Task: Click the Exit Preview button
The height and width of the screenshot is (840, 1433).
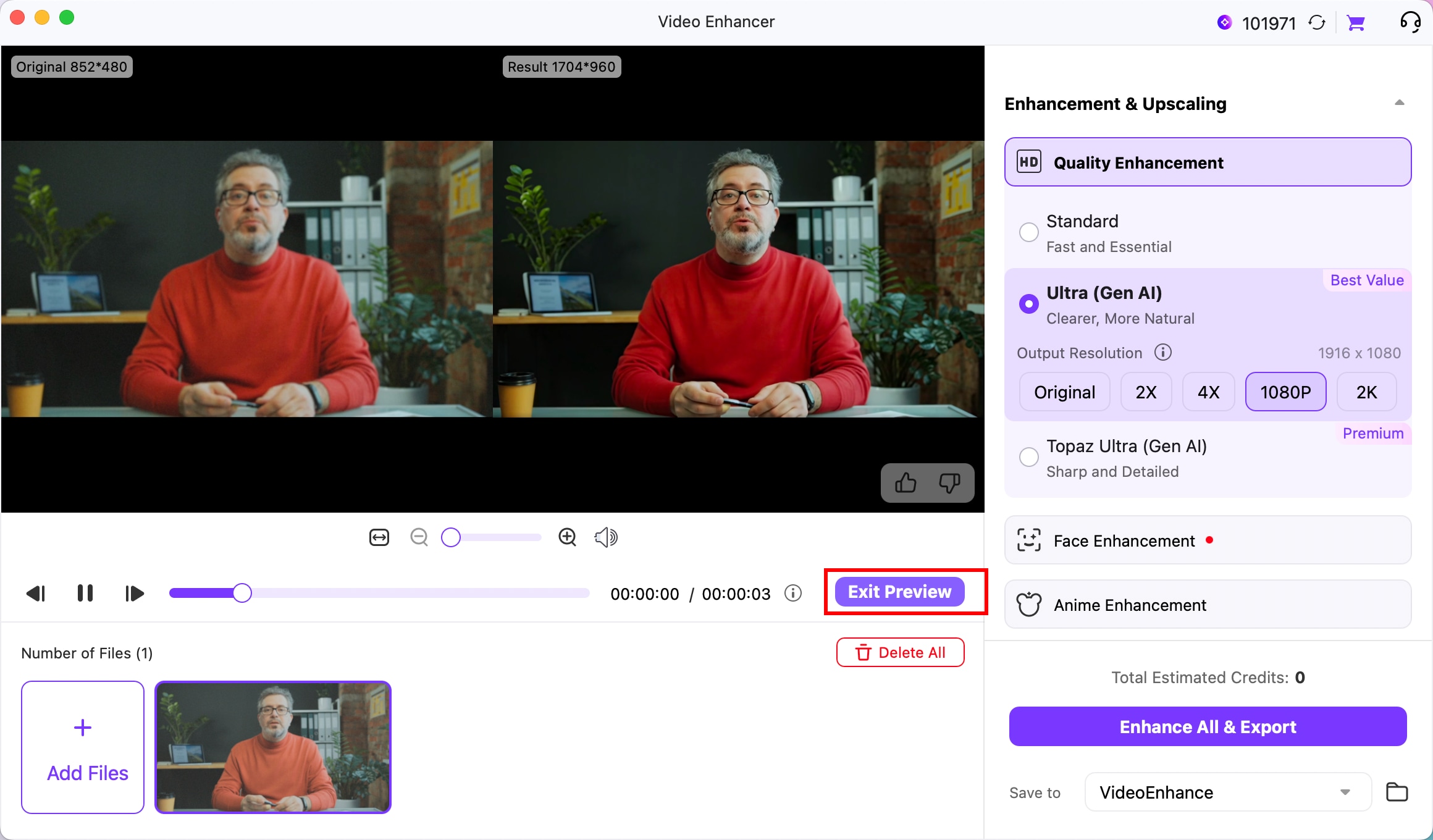Action: click(x=899, y=592)
